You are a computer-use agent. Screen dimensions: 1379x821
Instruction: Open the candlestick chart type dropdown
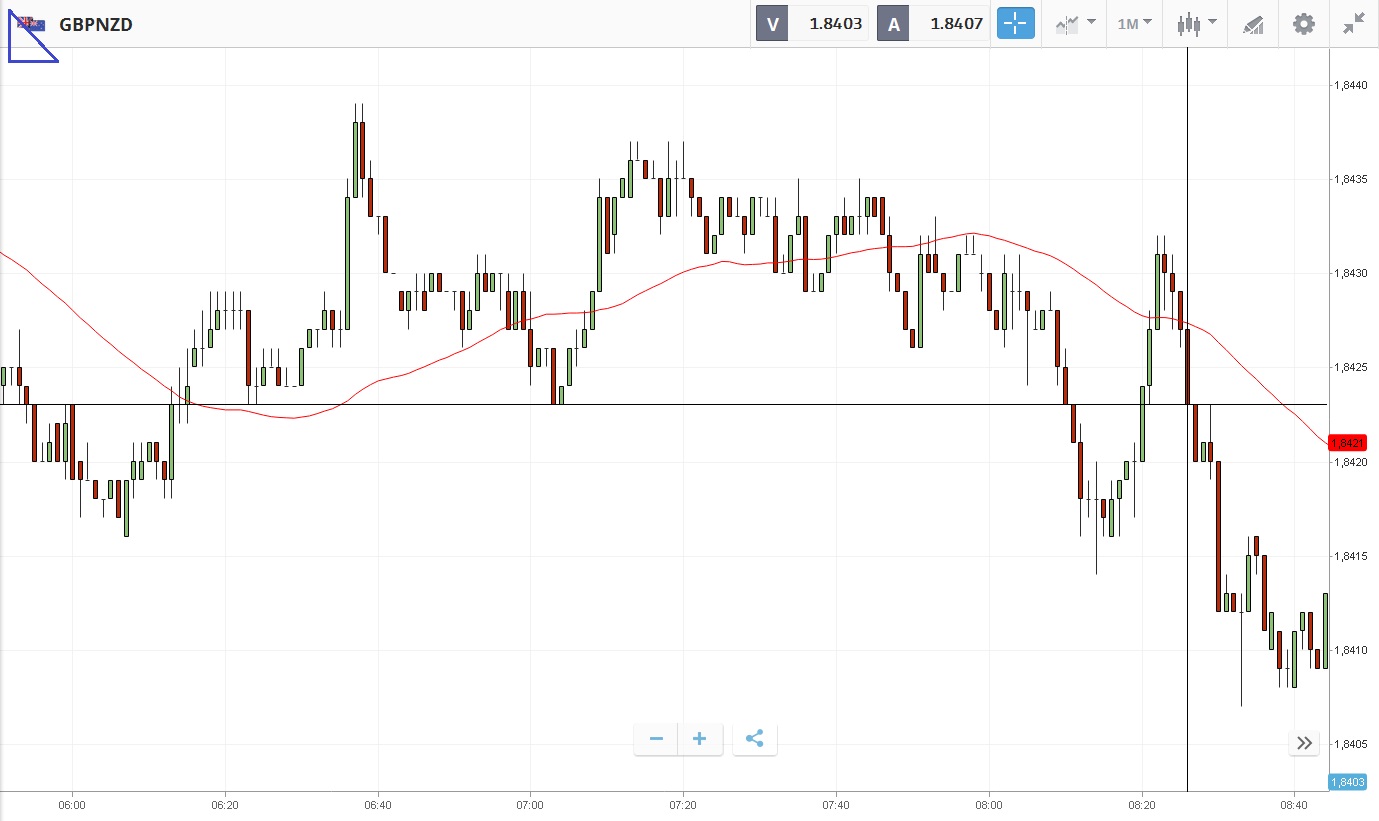pos(1196,24)
